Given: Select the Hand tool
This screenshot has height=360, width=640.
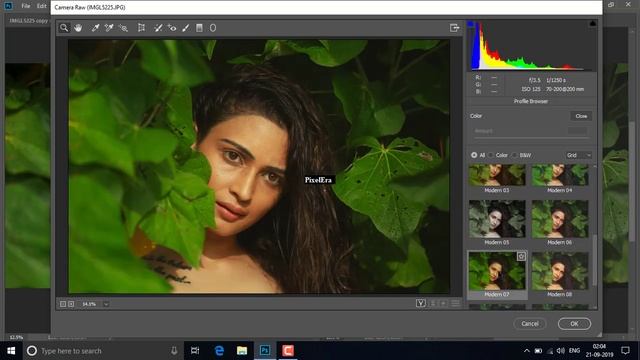Looking at the screenshot, I should pyautogui.click(x=78, y=28).
